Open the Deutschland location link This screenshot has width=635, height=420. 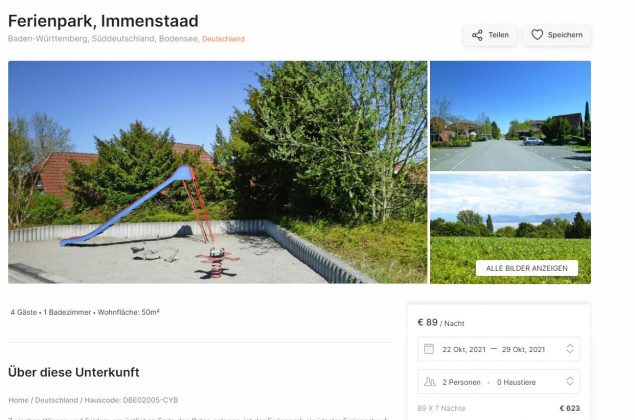tap(223, 39)
